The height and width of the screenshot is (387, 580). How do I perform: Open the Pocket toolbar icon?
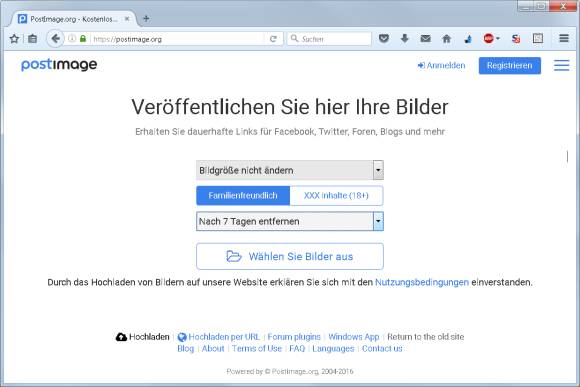tap(384, 38)
